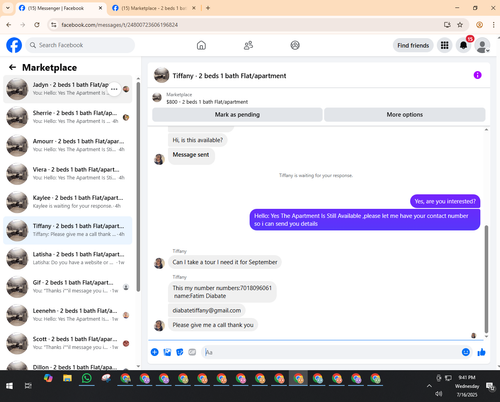Viewport: 500px width, 402px height.
Task: Open the emoji picker in composer
Action: click(466, 352)
